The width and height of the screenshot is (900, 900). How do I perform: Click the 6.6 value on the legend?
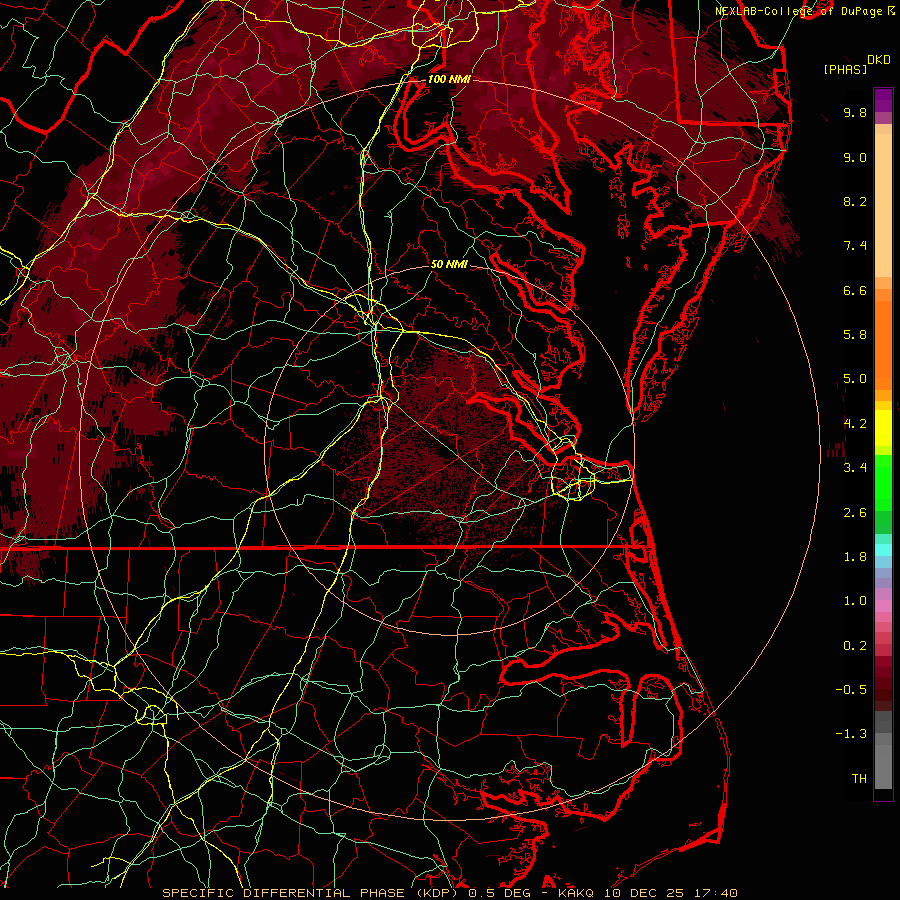855,290
